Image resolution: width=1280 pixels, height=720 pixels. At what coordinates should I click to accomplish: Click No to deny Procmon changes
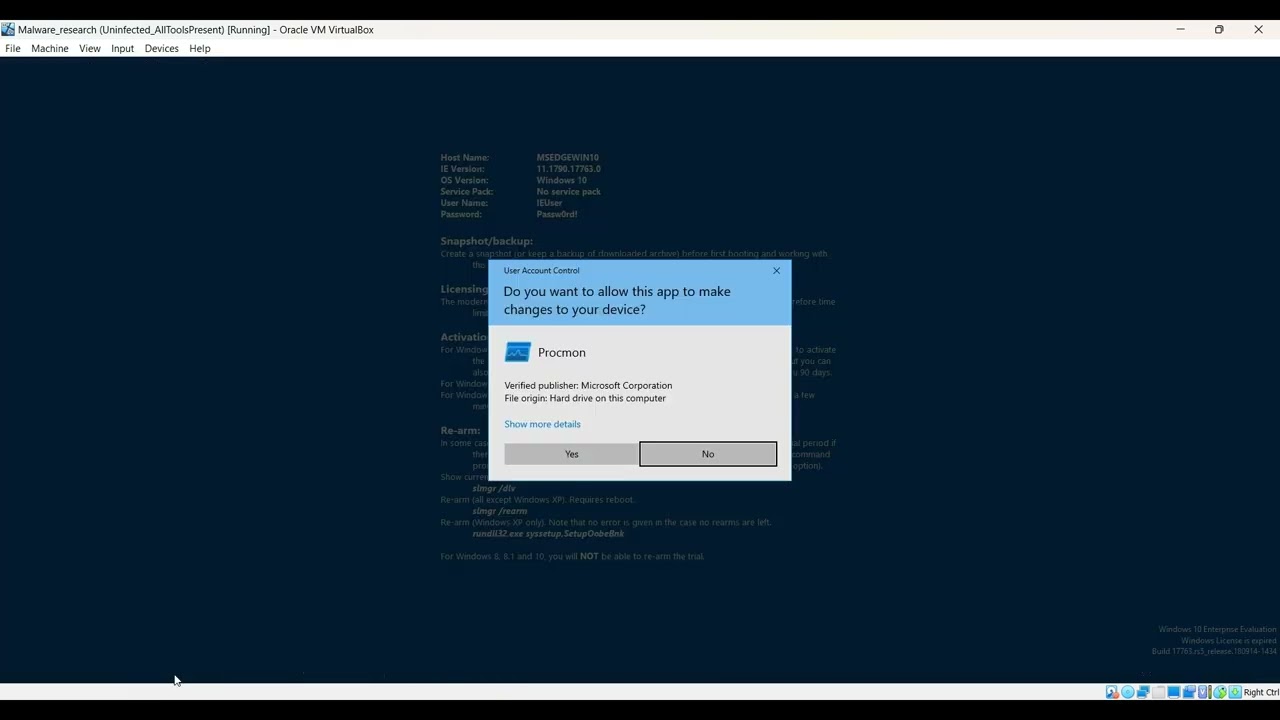(708, 454)
